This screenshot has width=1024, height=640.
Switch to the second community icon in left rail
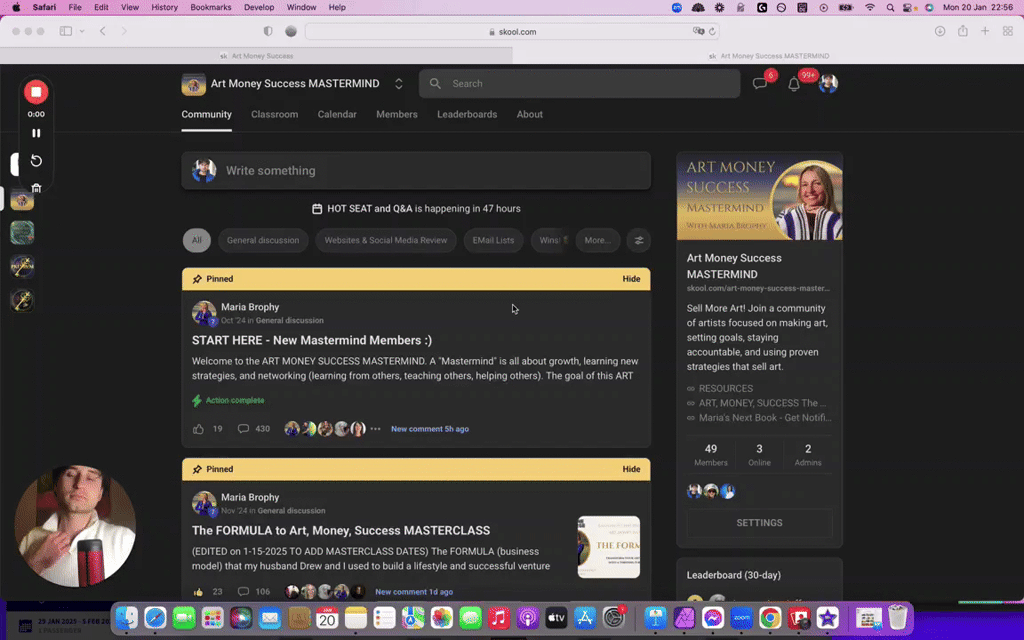pos(22,232)
